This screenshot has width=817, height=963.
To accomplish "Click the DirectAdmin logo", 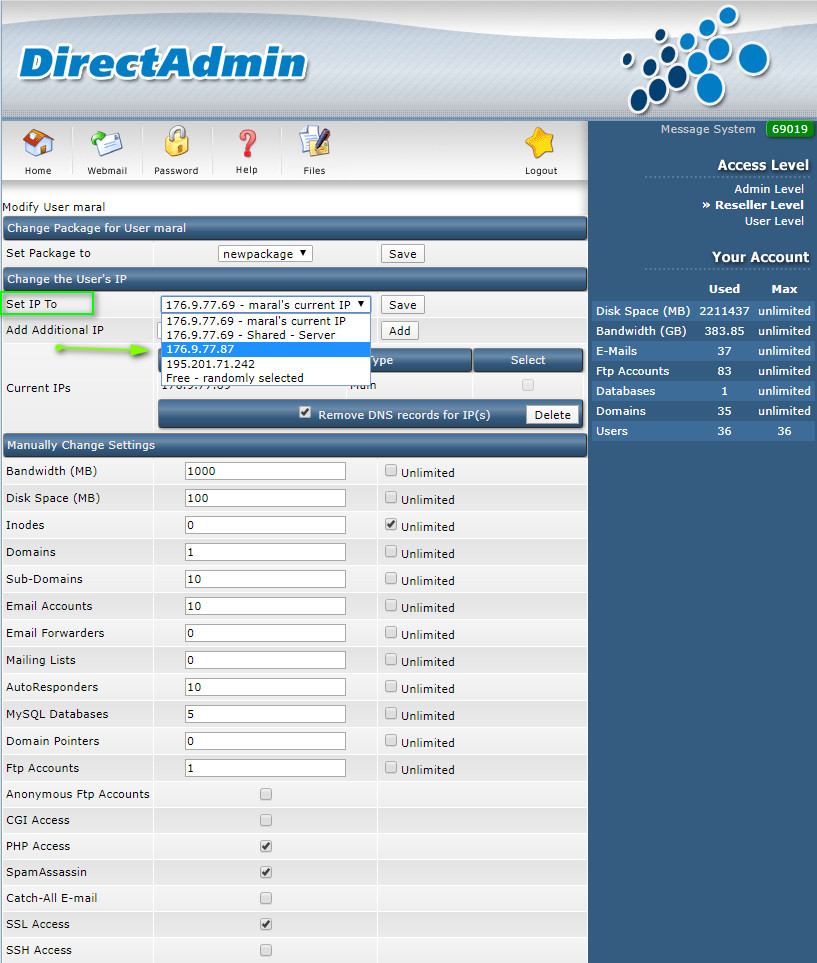I will click(x=163, y=63).
